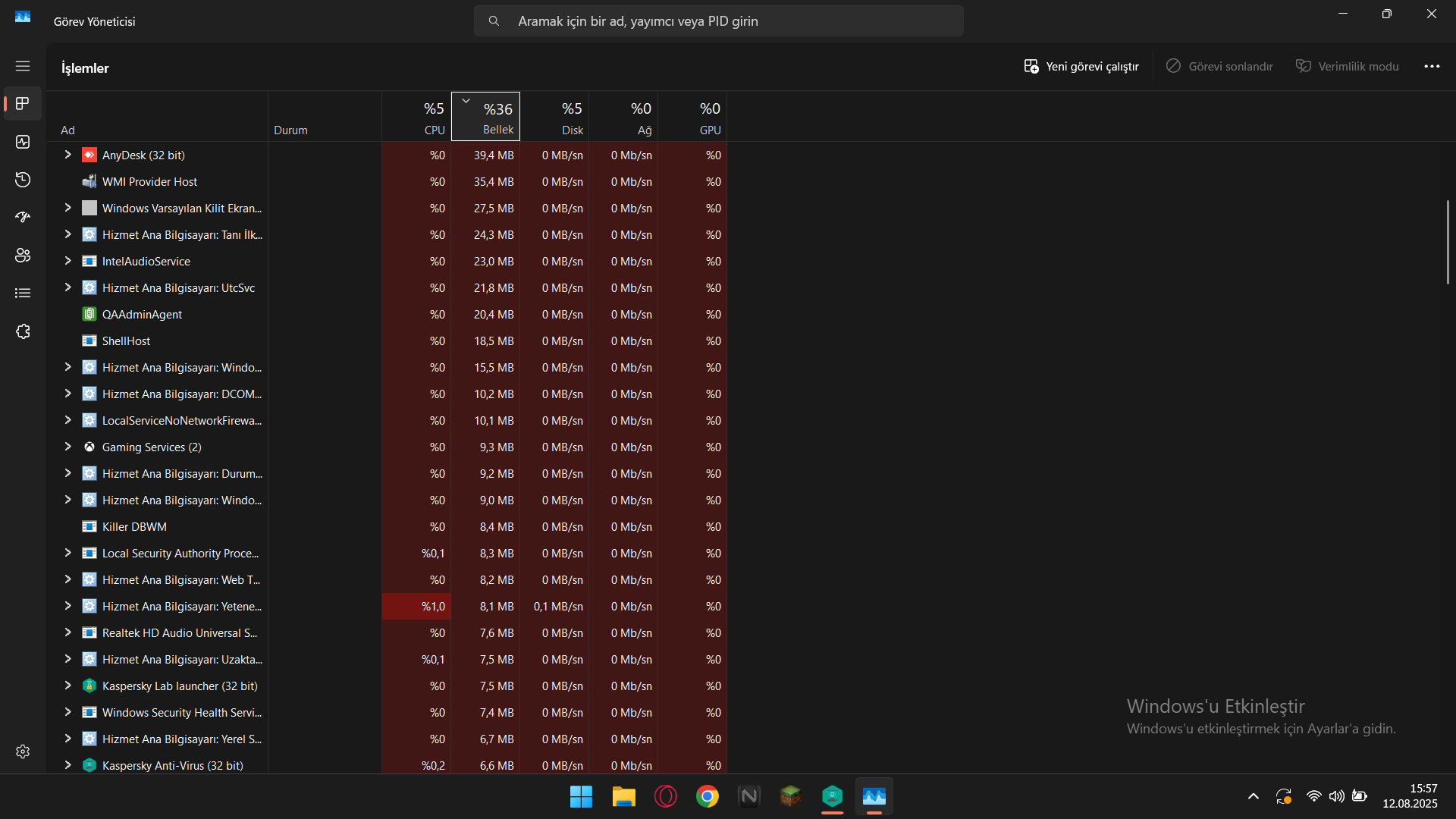This screenshot has height=819, width=1456.
Task: Focus the search field for name or PID
Action: pos(719,21)
